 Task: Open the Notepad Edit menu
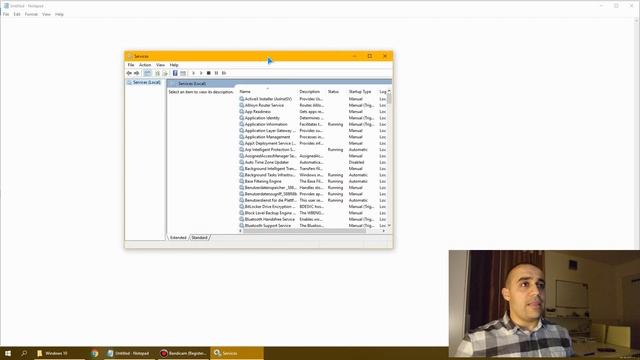(17, 14)
